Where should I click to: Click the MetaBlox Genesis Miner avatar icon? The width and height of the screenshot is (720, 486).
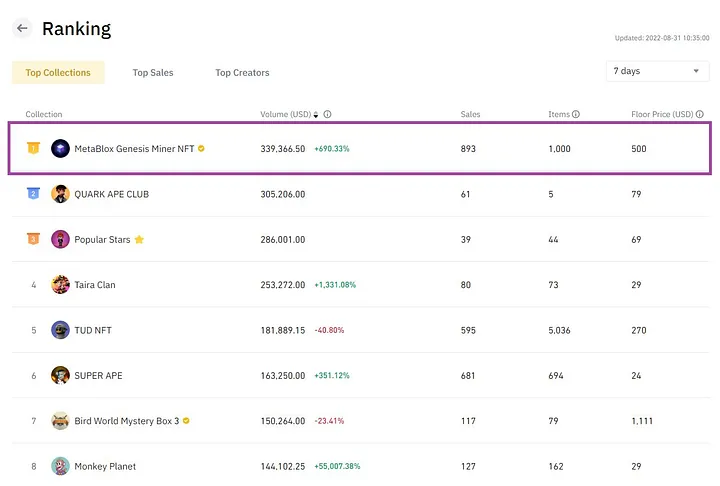60,148
